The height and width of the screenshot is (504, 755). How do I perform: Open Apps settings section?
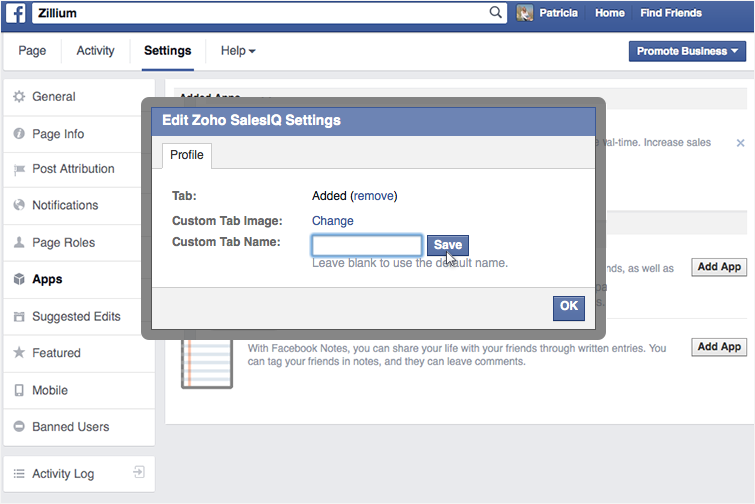[x=79, y=279]
